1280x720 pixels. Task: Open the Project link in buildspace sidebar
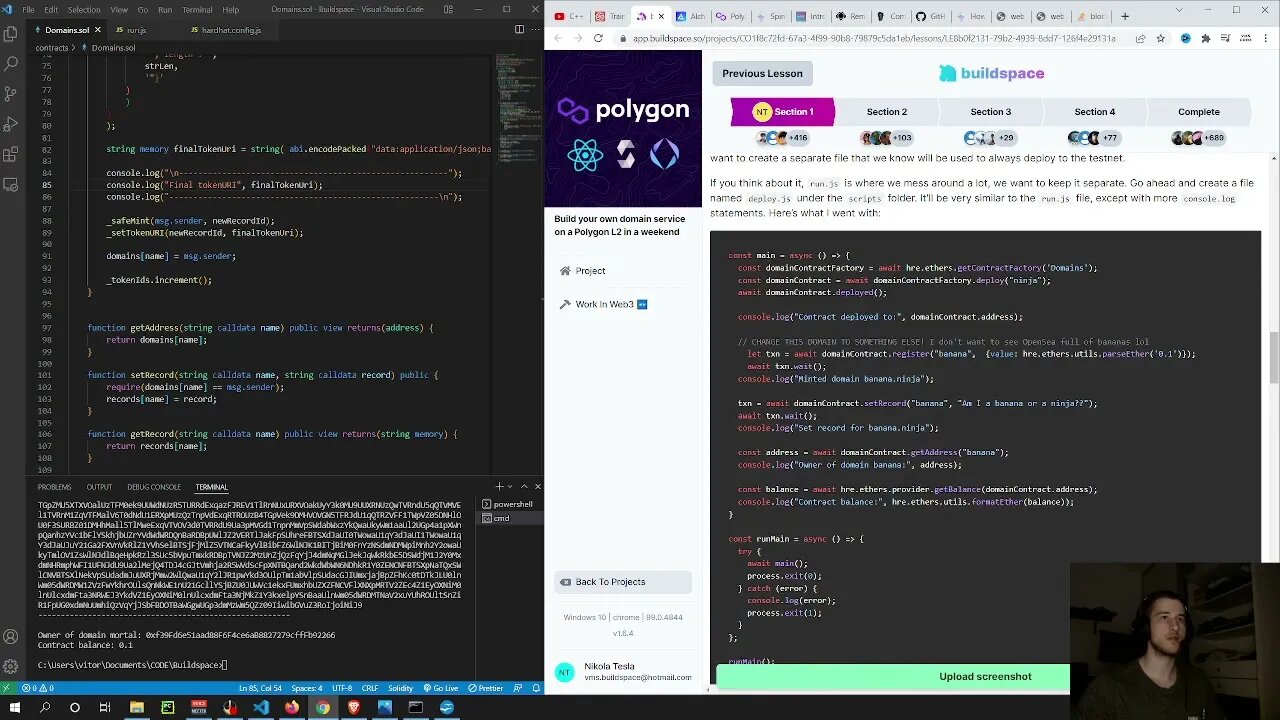[583, 271]
